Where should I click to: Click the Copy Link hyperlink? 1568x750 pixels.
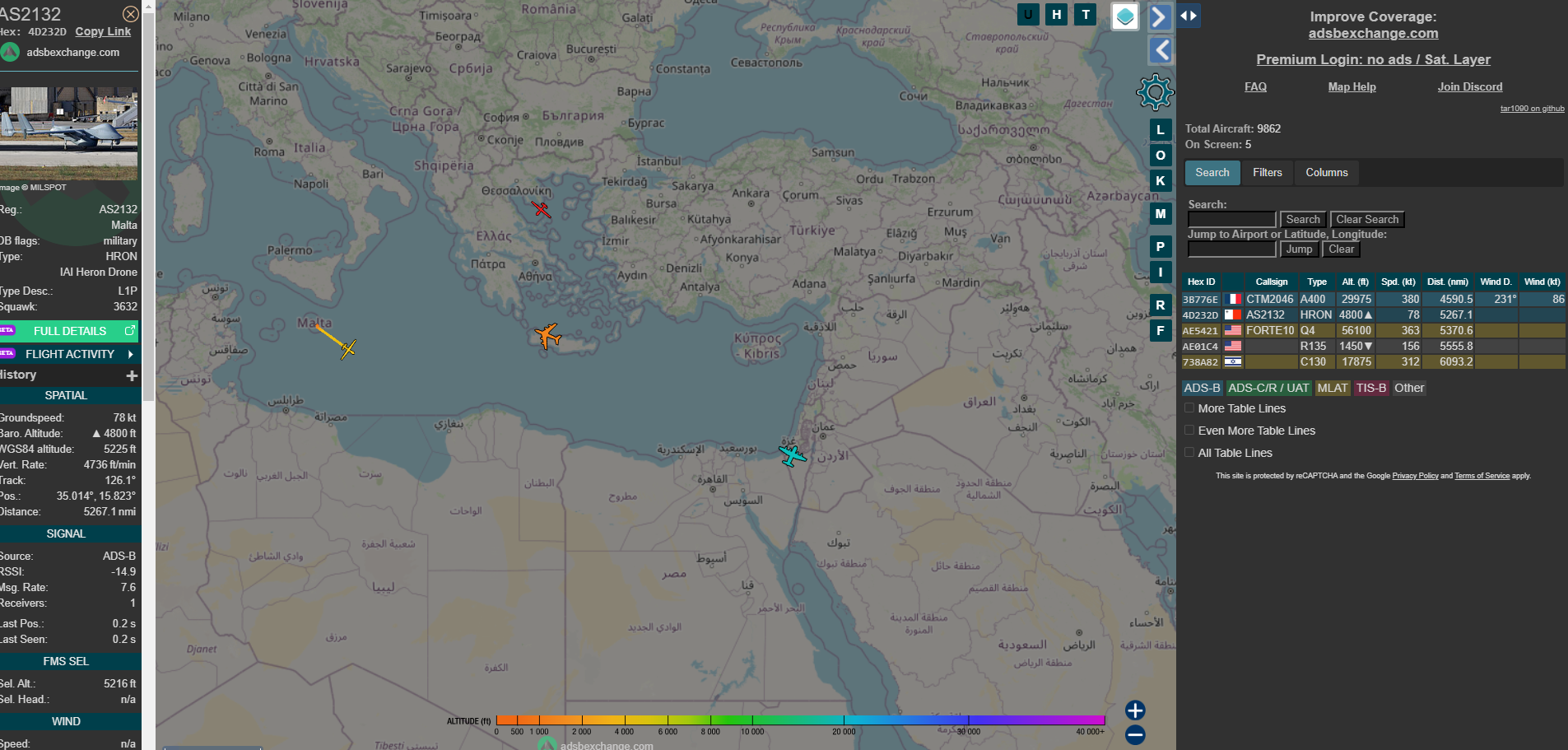tap(103, 32)
